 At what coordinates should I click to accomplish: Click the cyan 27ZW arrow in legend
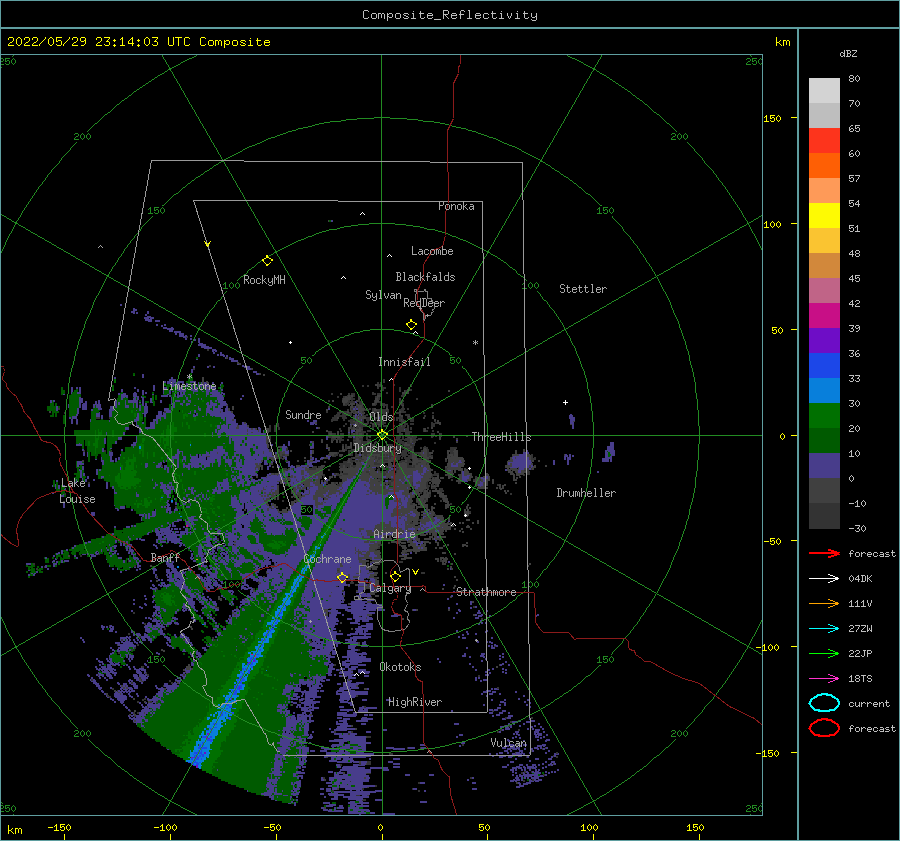pos(824,629)
